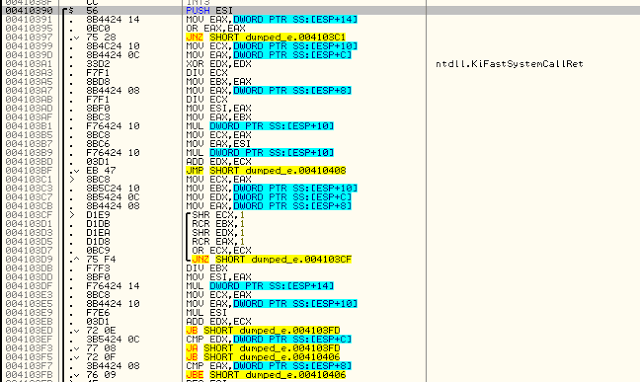Image resolution: width=640 pixels, height=382 pixels.
Task: Click the ntdll.KiFastSystemCallRet comment
Action: pyautogui.click(x=509, y=64)
